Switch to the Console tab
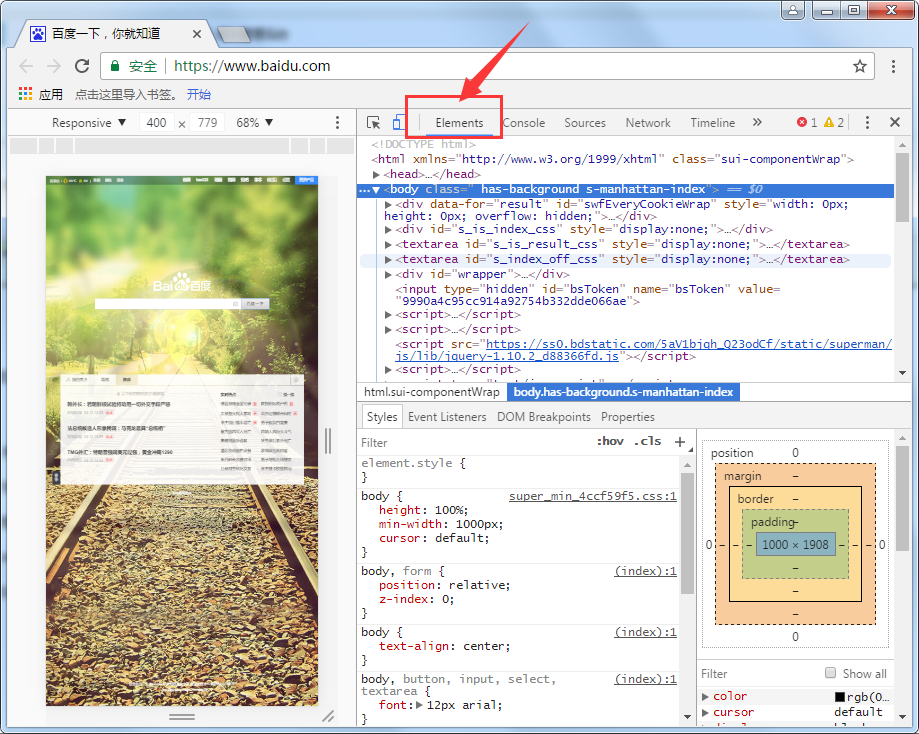 [x=524, y=123]
